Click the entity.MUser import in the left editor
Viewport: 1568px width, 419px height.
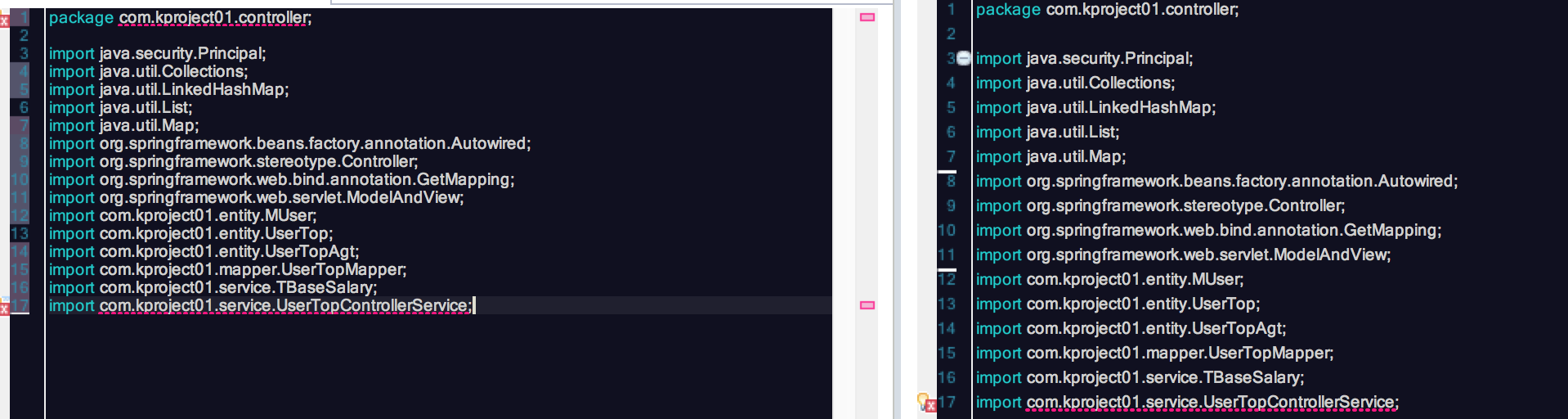pos(182,215)
